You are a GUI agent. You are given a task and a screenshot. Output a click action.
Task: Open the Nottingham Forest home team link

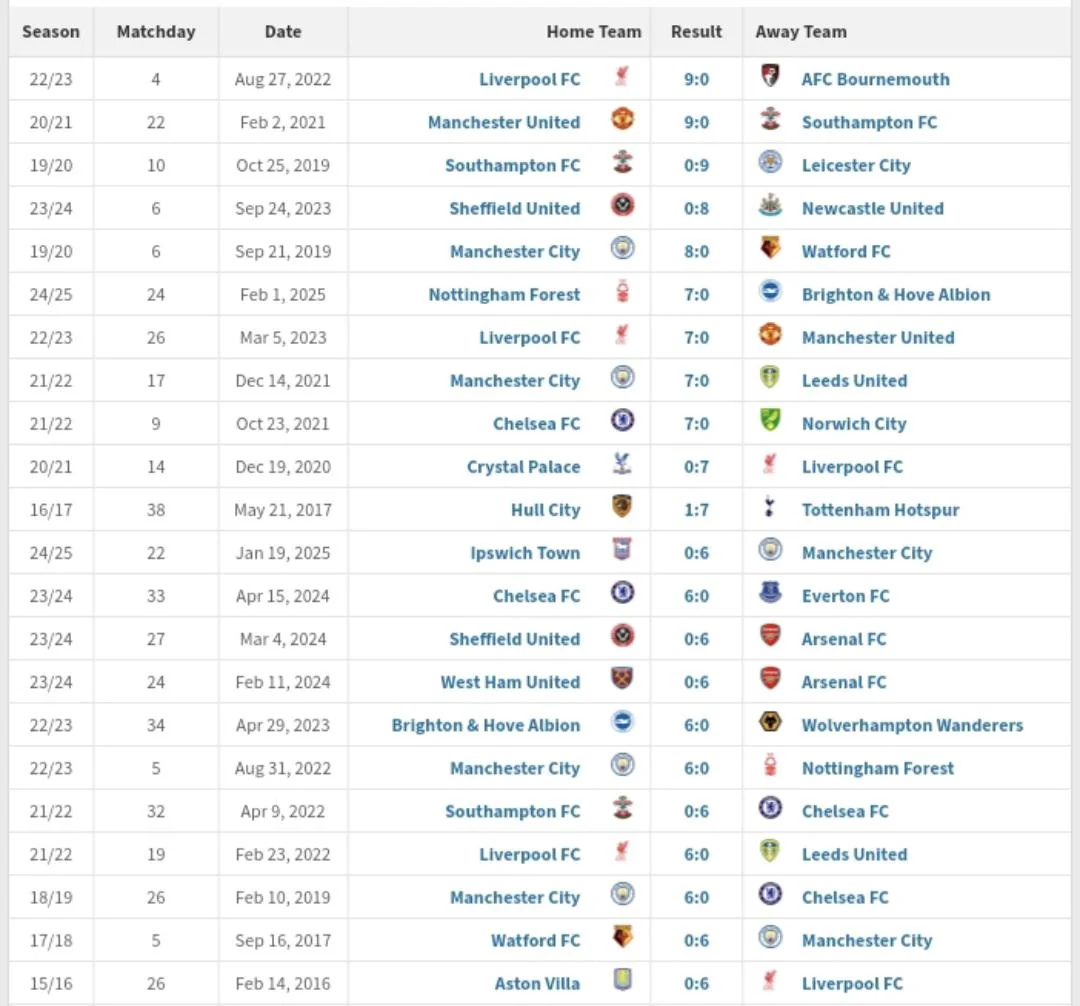[x=504, y=295]
